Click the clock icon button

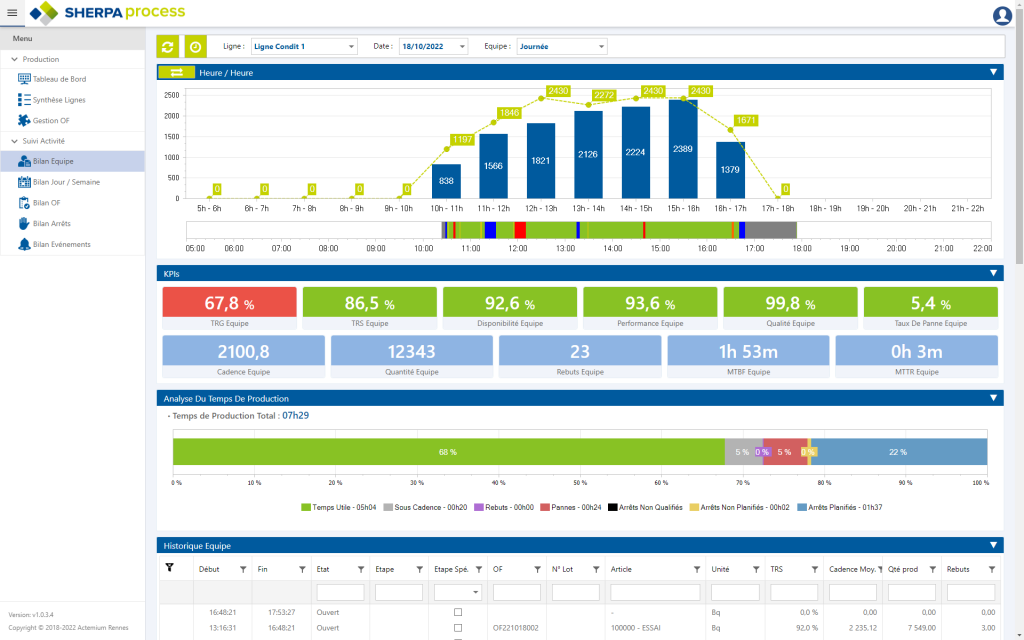(196, 47)
